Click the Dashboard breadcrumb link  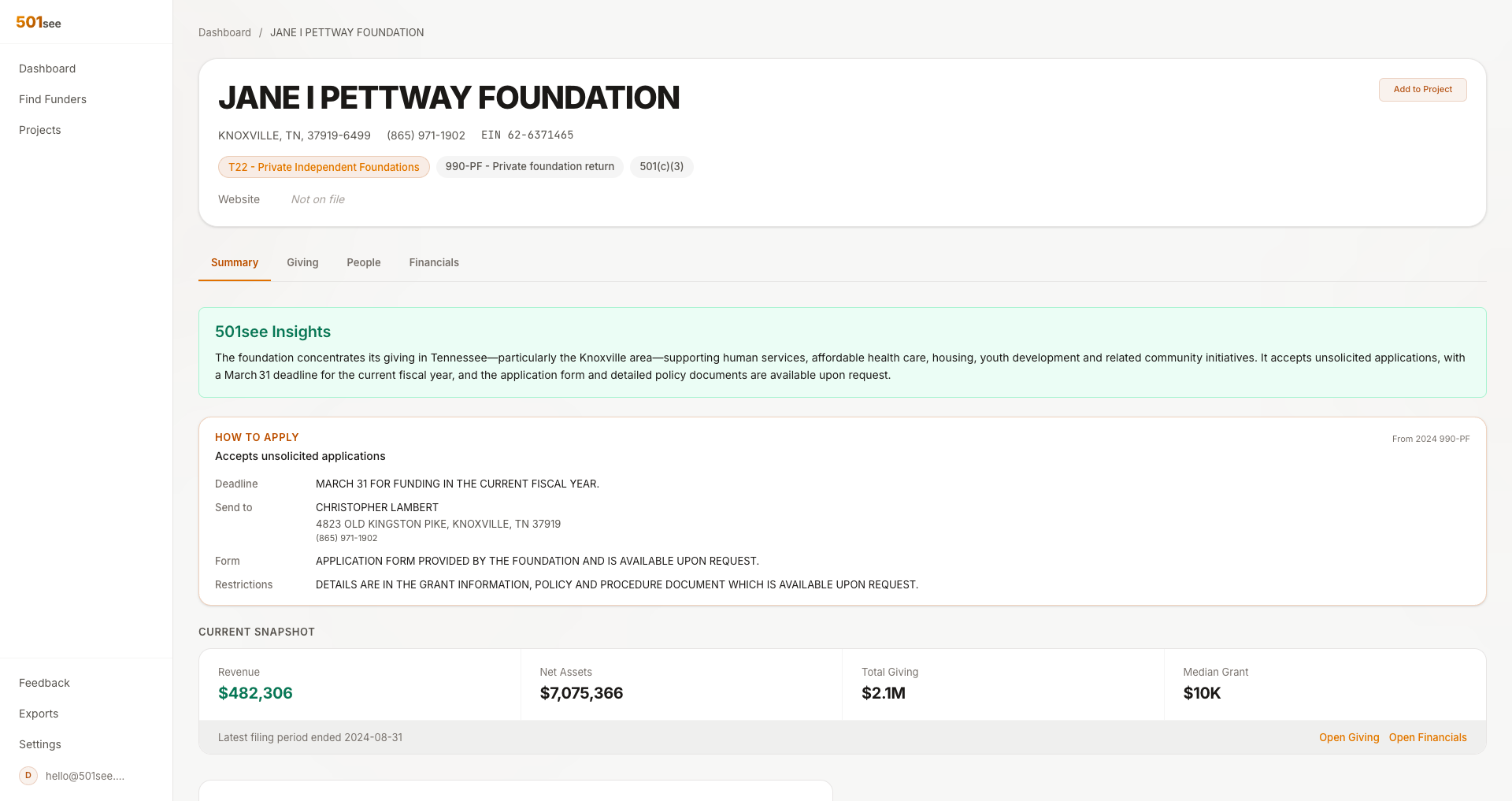(224, 32)
